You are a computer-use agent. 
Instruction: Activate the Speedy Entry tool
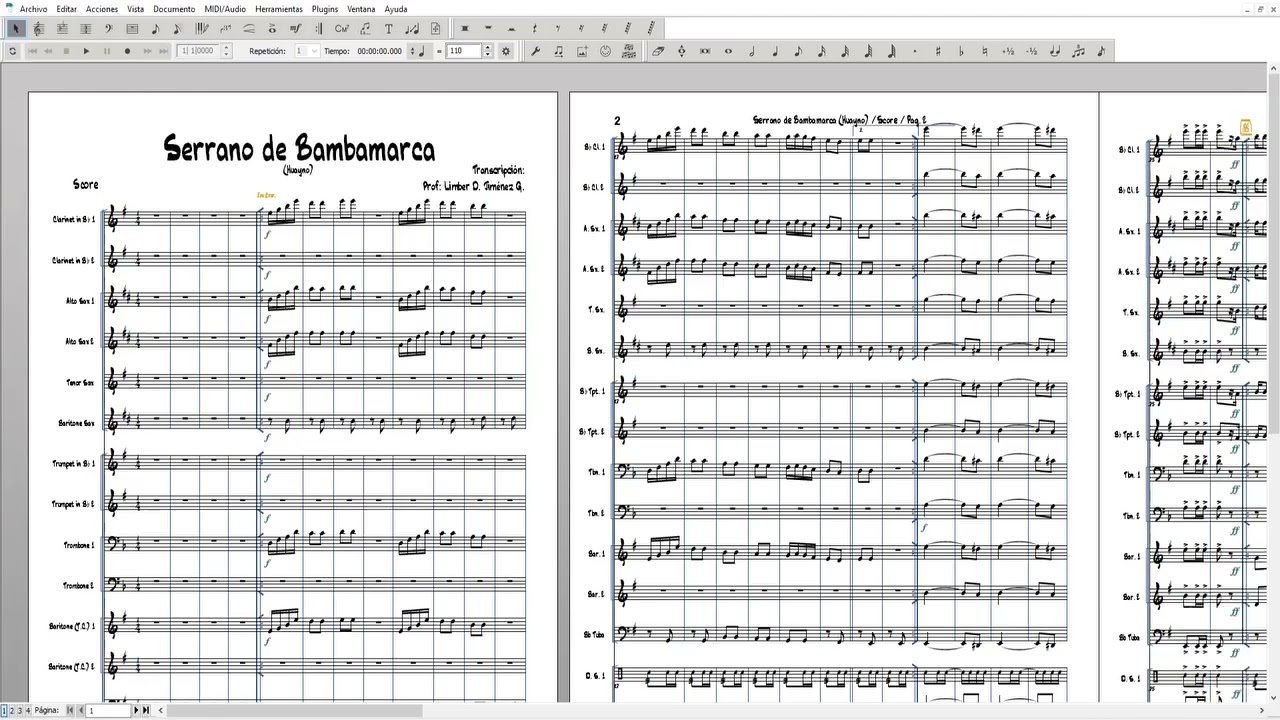pos(178,28)
